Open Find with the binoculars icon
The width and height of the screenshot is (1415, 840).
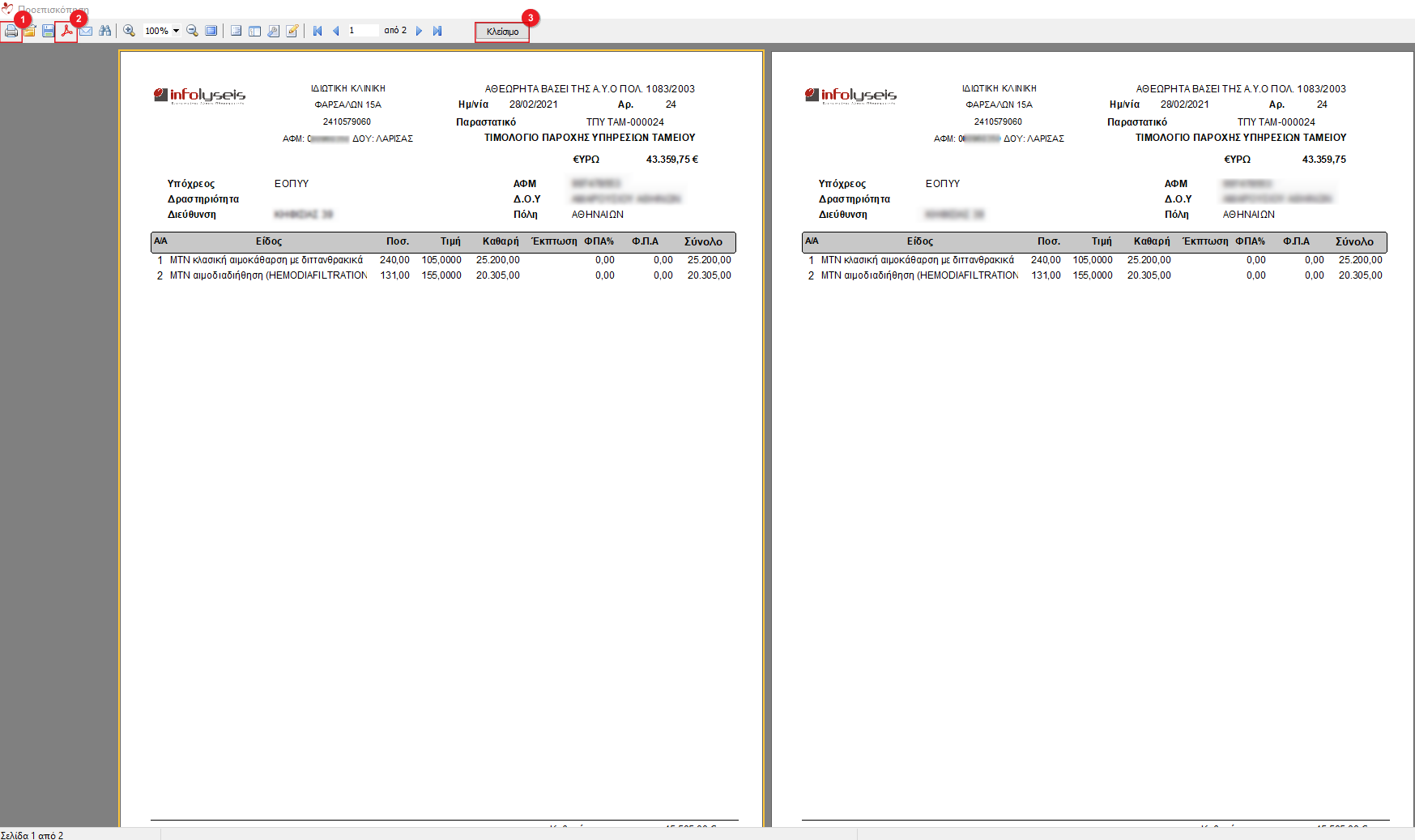click(x=104, y=32)
